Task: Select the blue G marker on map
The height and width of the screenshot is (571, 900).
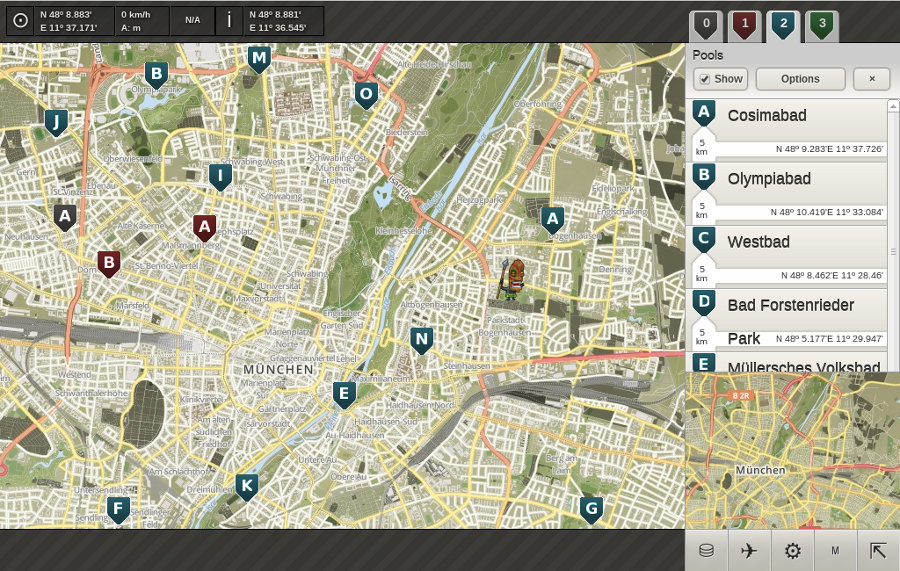Action: point(591,510)
